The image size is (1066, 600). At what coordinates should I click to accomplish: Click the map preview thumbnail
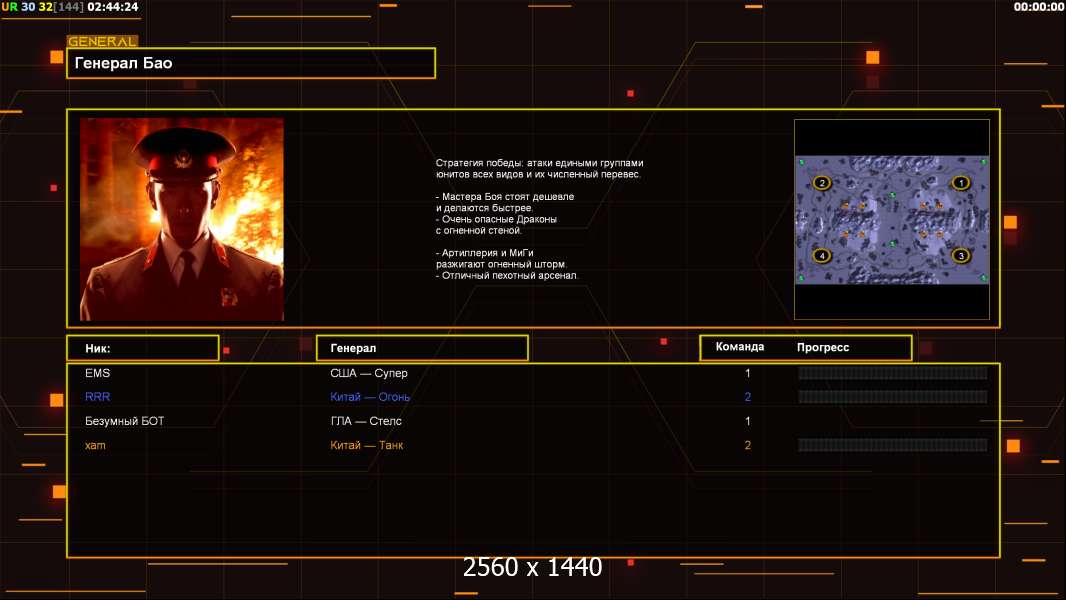(892, 219)
